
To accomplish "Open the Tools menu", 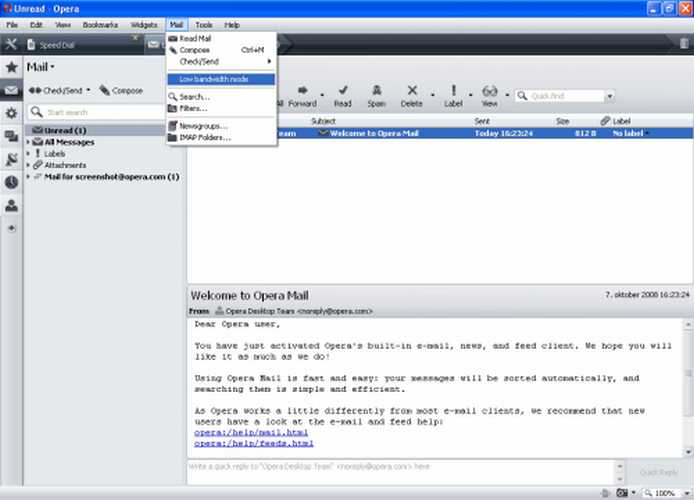I will tap(204, 25).
